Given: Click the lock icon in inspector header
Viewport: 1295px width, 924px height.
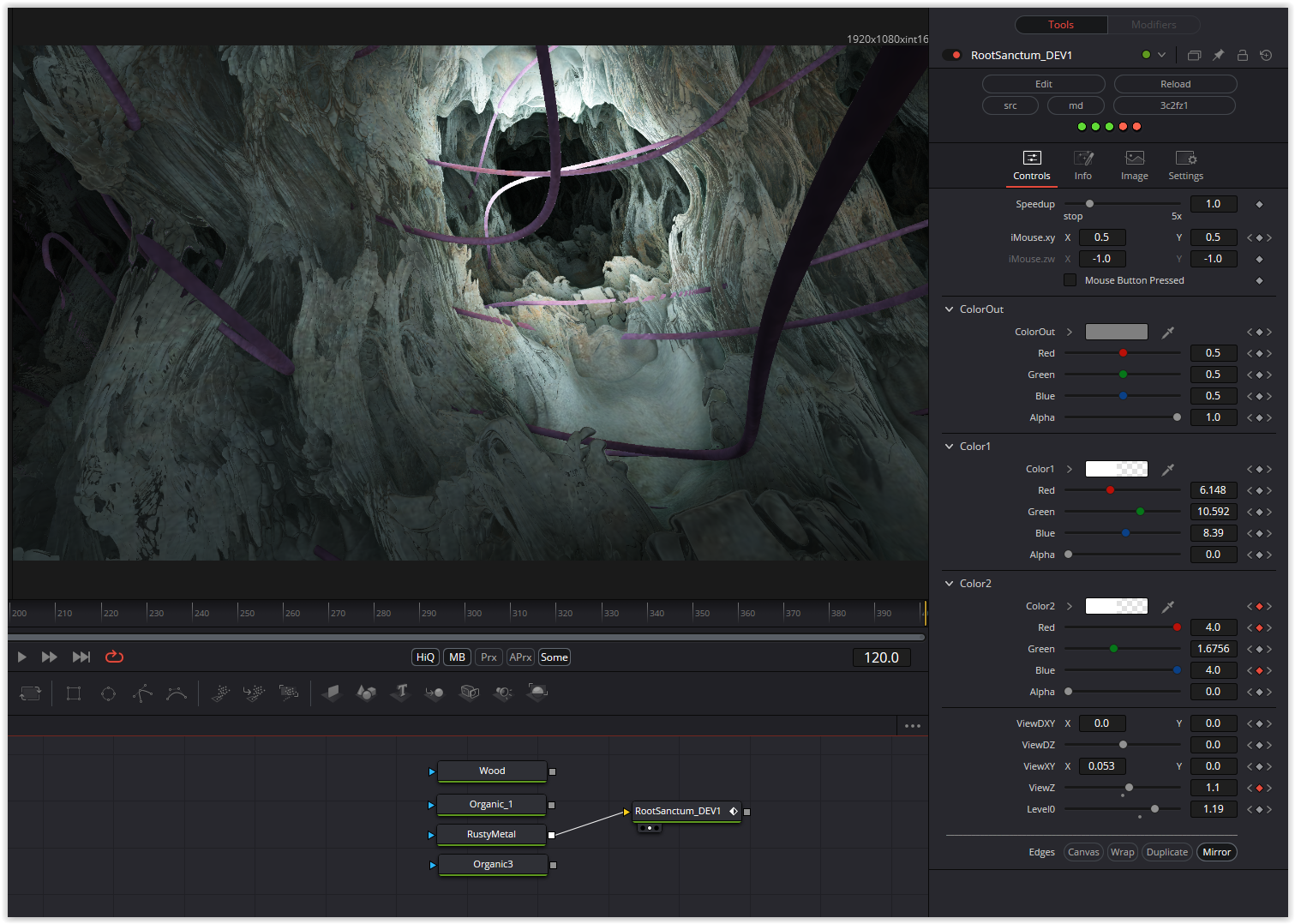Looking at the screenshot, I should coord(1242,55).
